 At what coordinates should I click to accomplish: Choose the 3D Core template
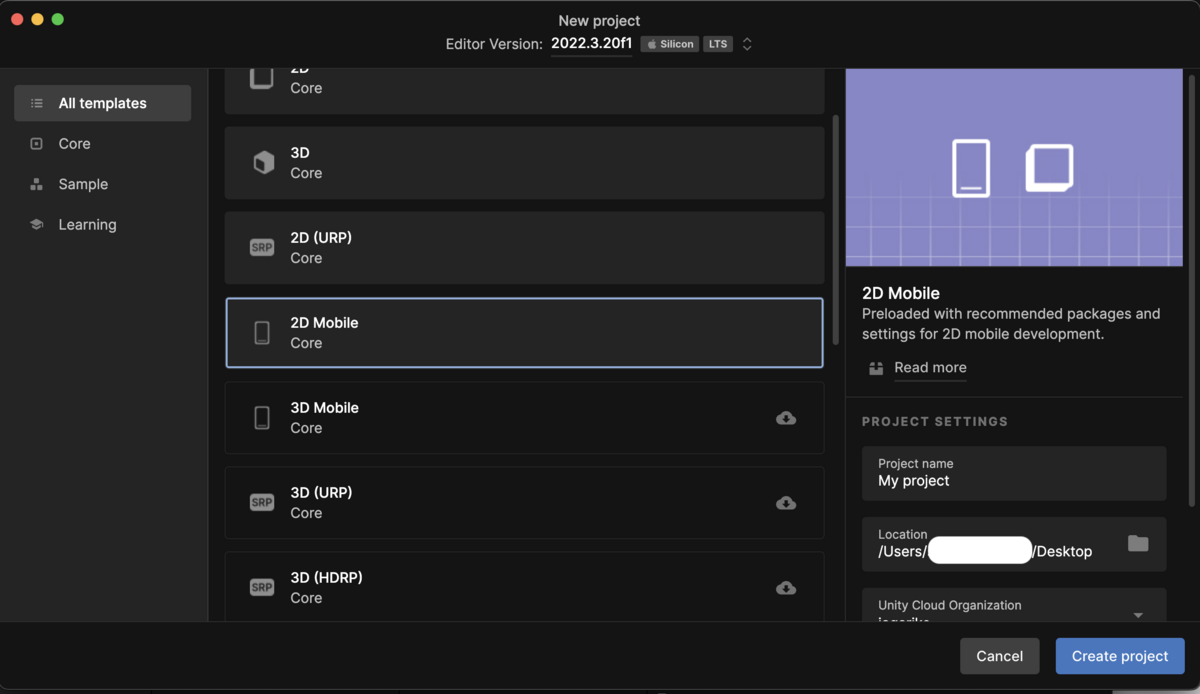pyautogui.click(x=524, y=163)
